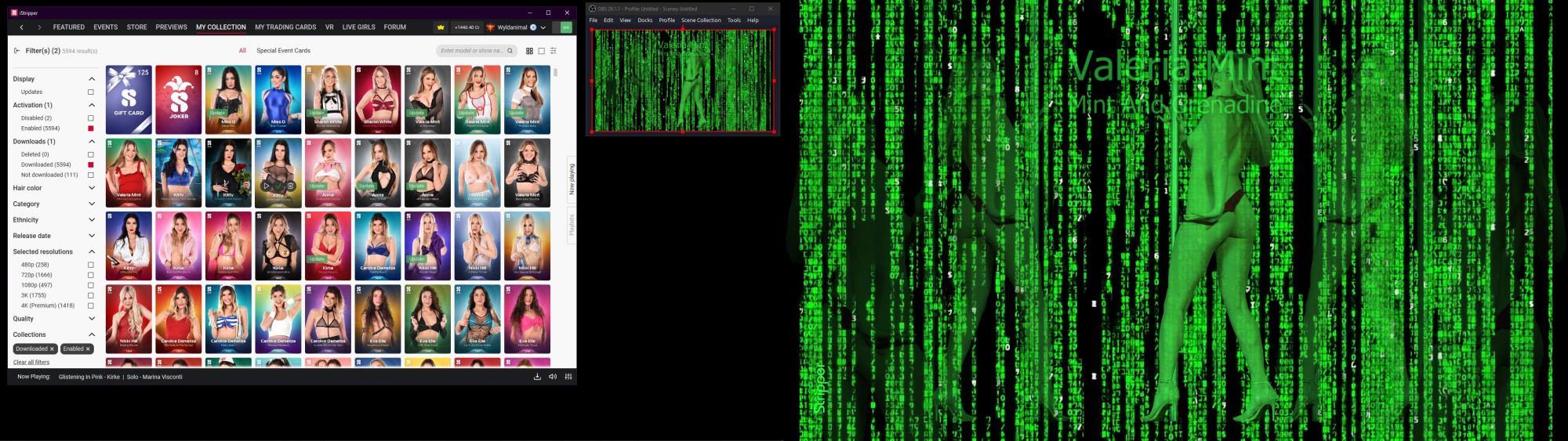
Task: Open the GIFT CARD thumbnail
Action: [129, 99]
